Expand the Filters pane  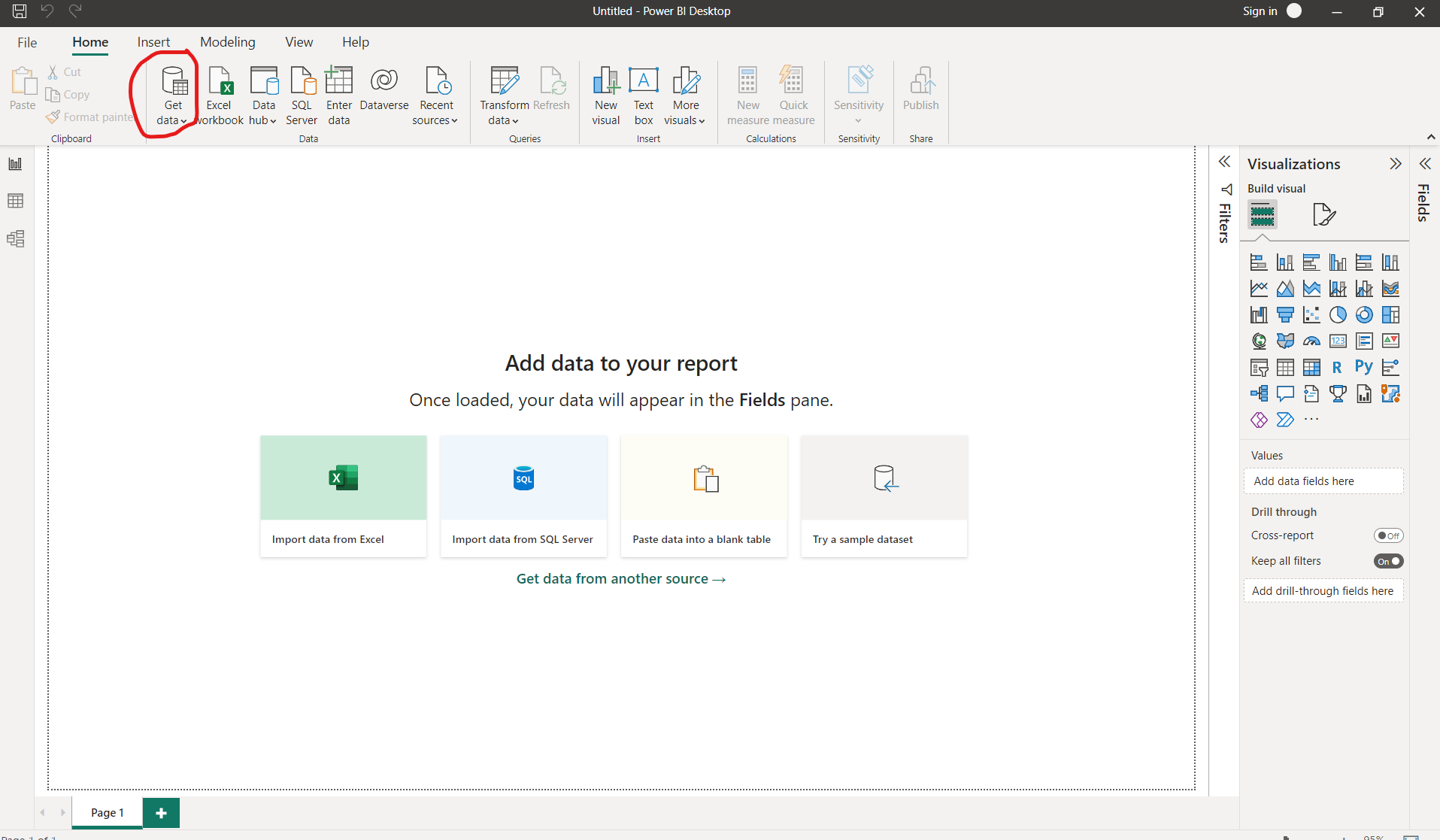(x=1224, y=162)
